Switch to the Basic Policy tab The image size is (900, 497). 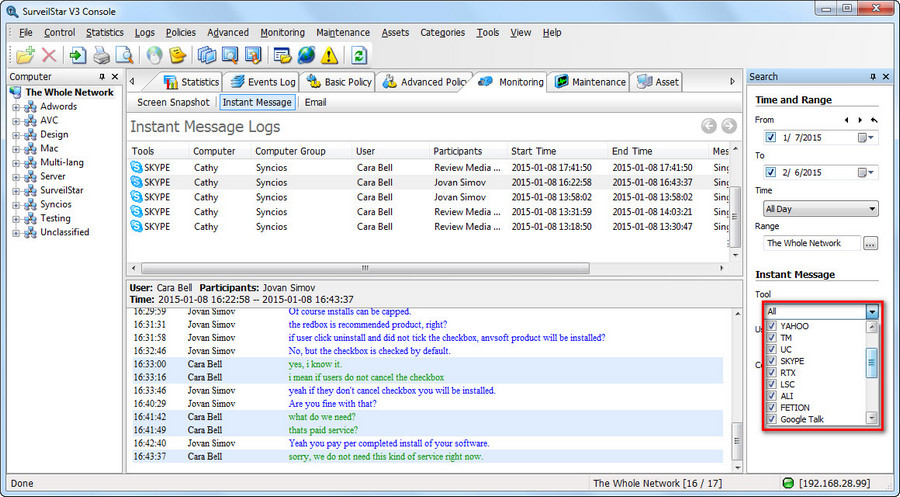coord(339,82)
